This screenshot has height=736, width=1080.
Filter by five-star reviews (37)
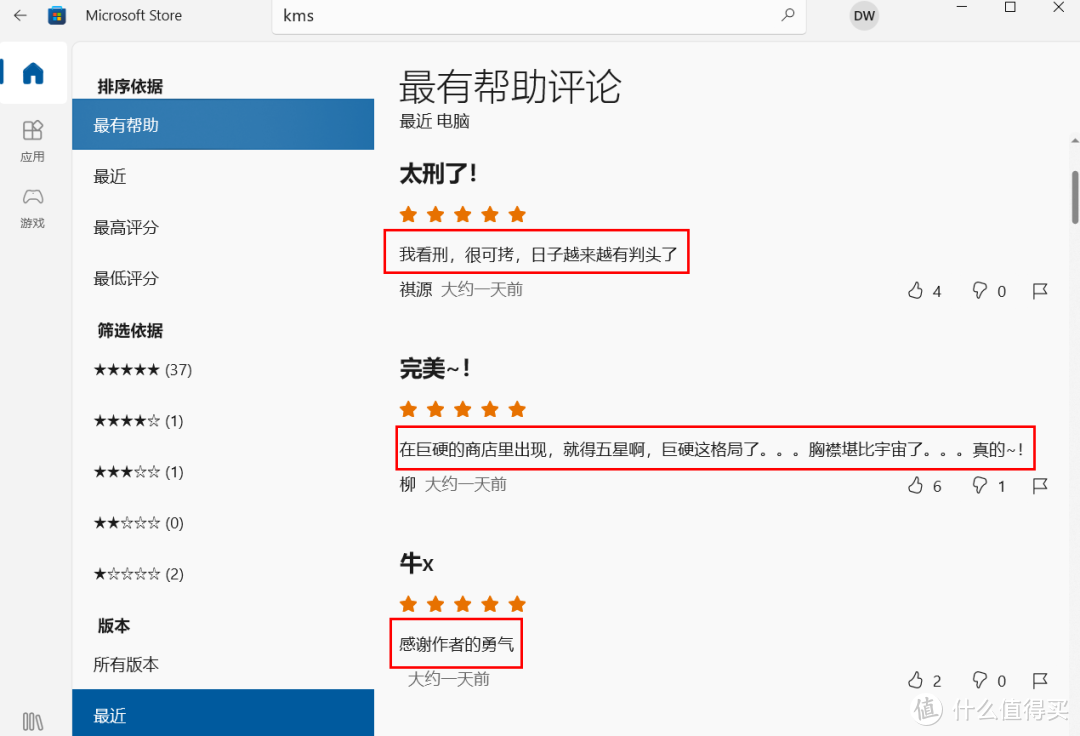coord(143,370)
